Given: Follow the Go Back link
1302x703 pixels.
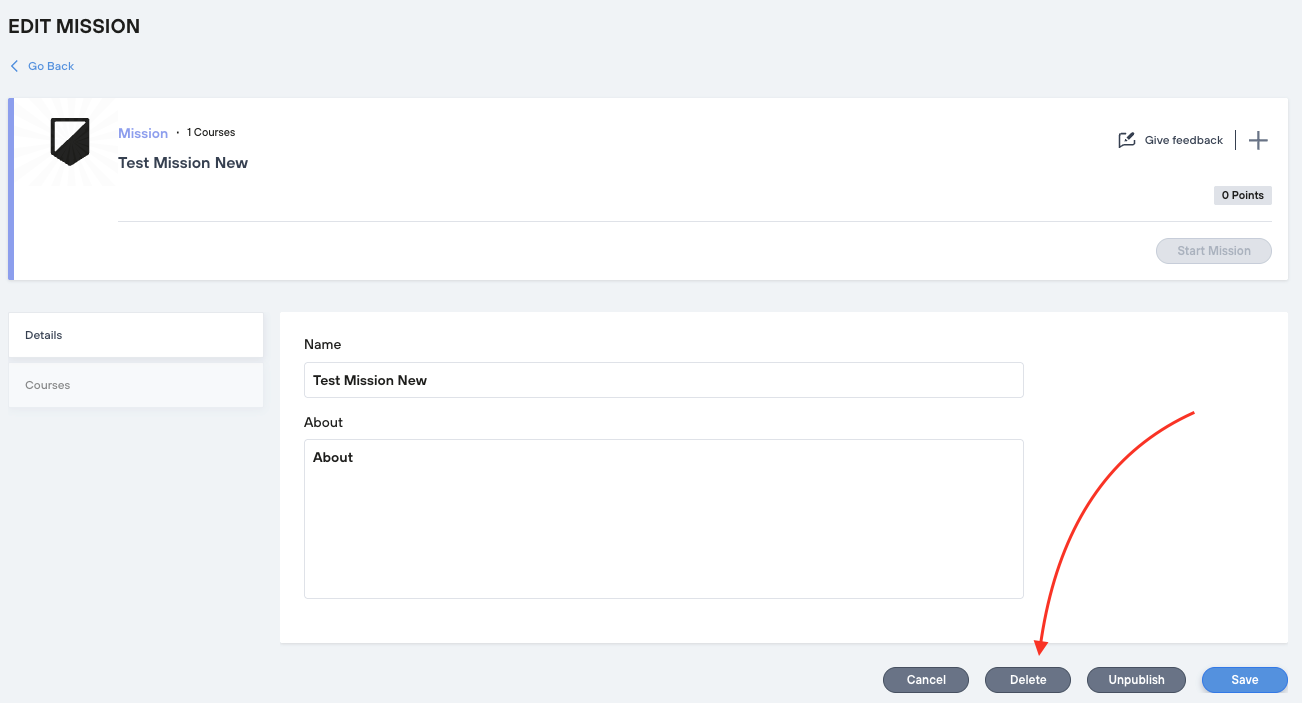Looking at the screenshot, I should coord(51,66).
